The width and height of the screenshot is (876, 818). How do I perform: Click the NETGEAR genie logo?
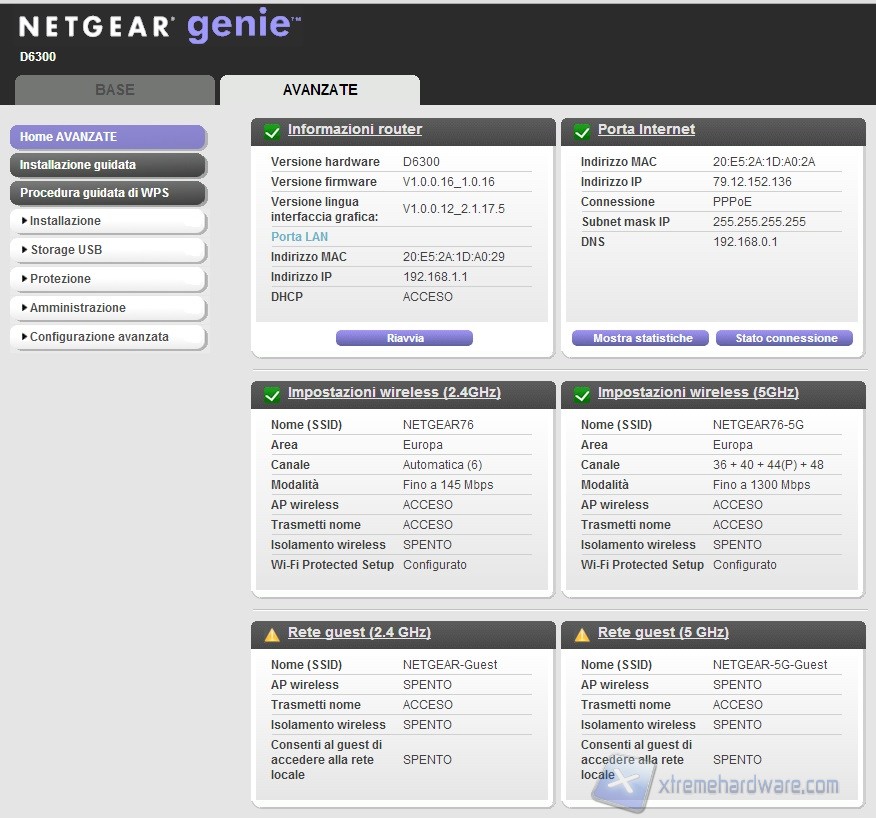tap(159, 27)
